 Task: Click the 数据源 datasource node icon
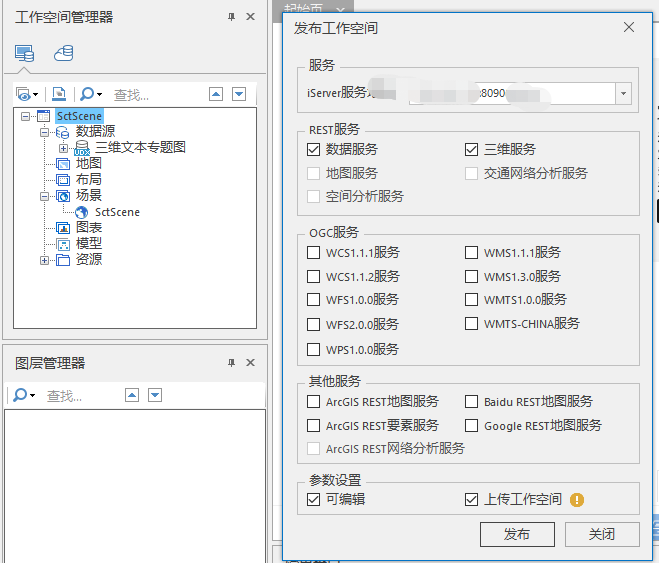62,132
